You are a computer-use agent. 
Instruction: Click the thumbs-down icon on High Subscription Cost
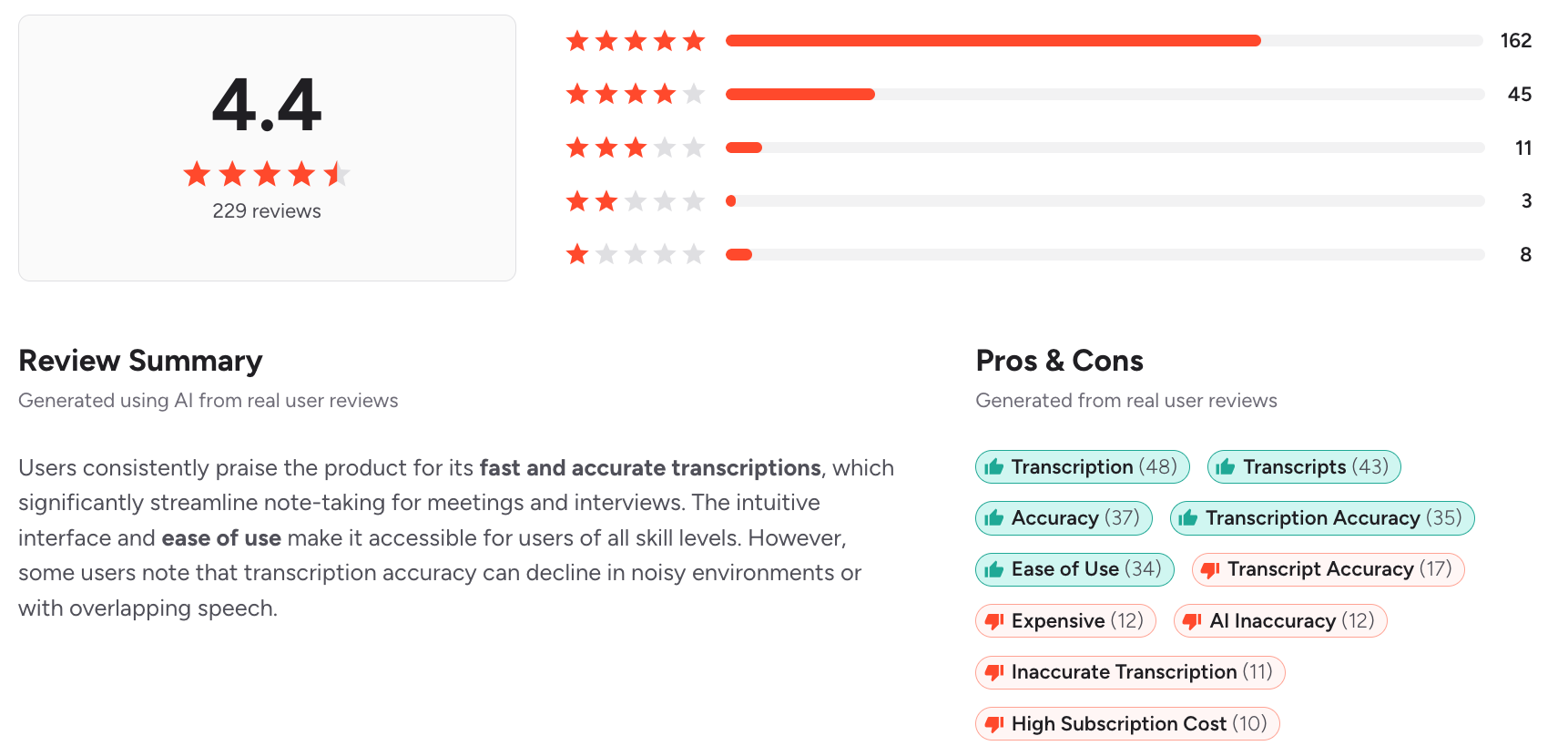pyautogui.click(x=994, y=723)
